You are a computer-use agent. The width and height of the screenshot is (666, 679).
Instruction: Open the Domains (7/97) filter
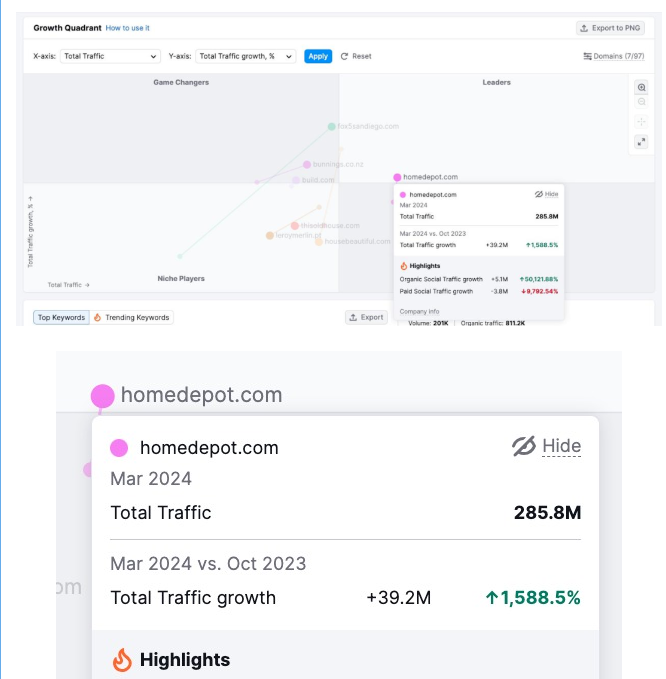(614, 56)
